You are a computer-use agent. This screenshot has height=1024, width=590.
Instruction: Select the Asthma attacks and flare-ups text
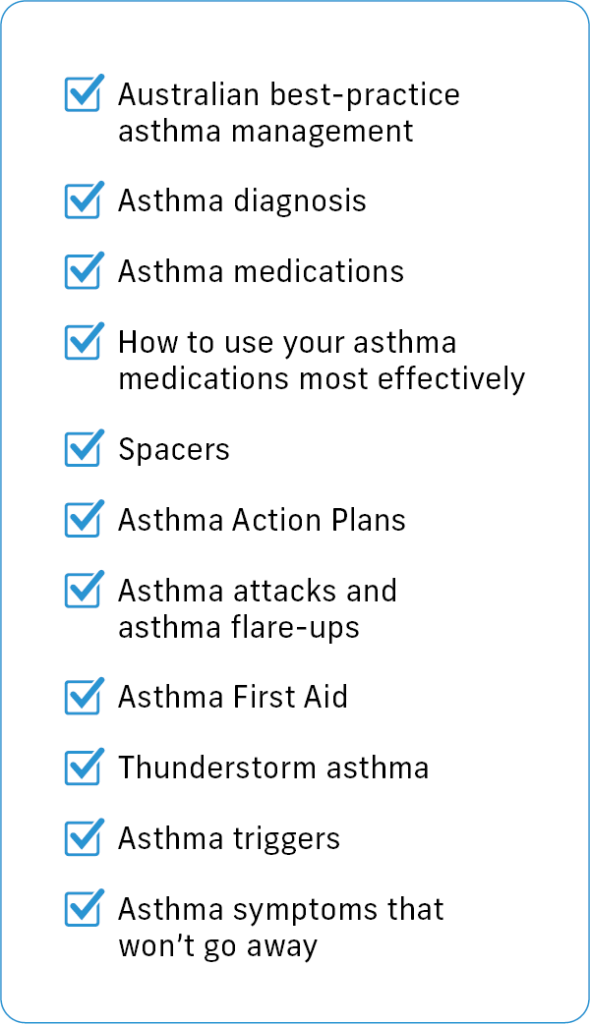click(x=257, y=609)
